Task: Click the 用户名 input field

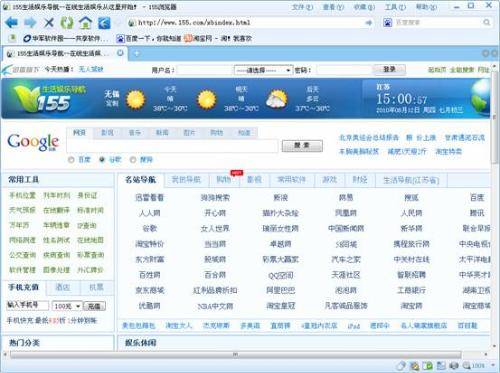Action: (x=205, y=70)
